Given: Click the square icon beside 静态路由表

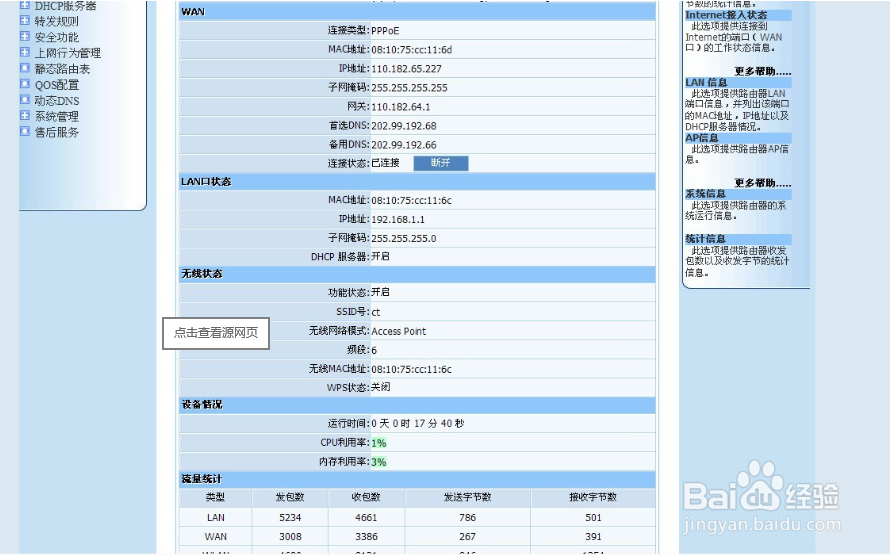Looking at the screenshot, I should coord(24,69).
